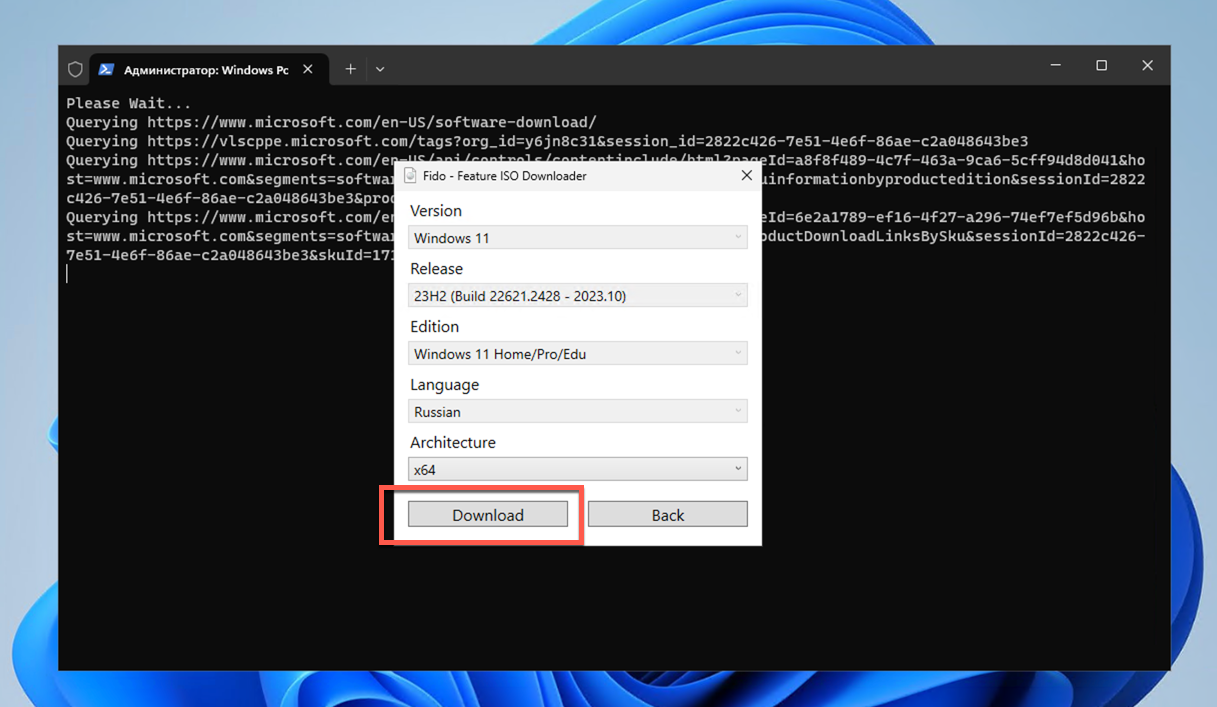The height and width of the screenshot is (707, 1217).
Task: Open the Architecture x64 dropdown
Action: pos(578,469)
